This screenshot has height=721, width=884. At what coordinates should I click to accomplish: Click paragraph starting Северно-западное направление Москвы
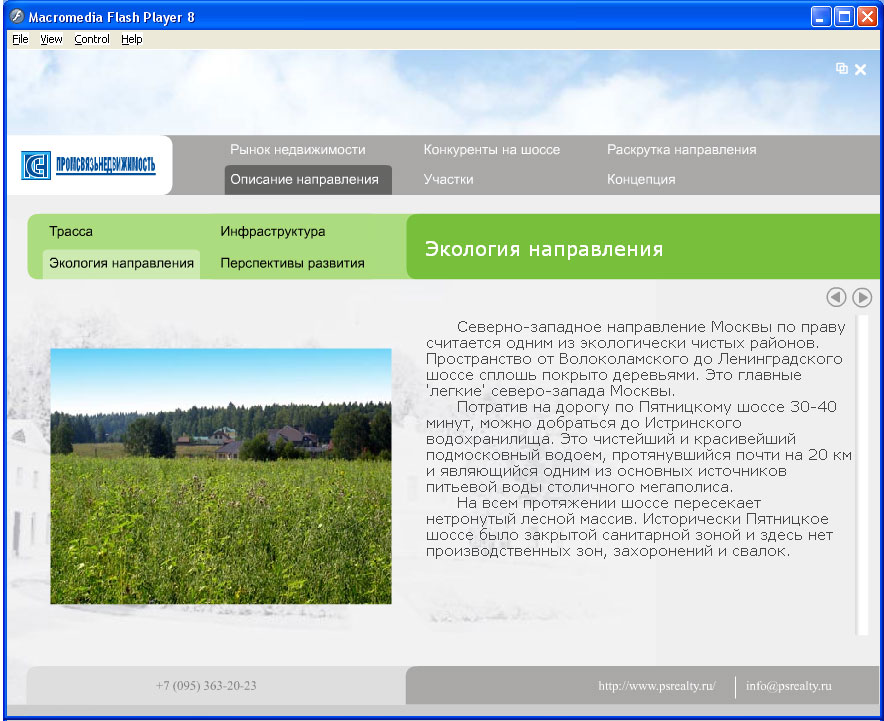pyautogui.click(x=635, y=359)
